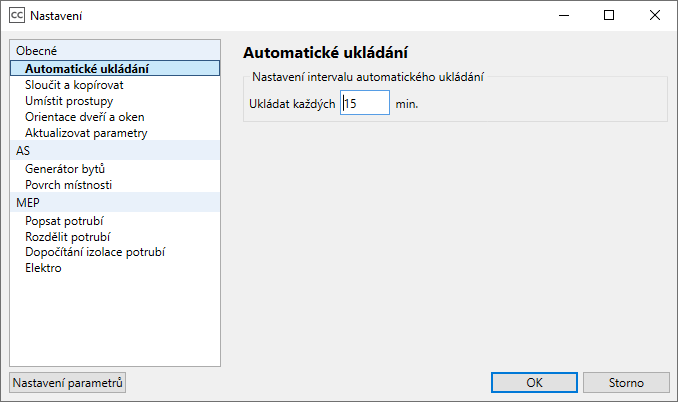
Task: Click the Obecné group header
Action: pos(115,51)
